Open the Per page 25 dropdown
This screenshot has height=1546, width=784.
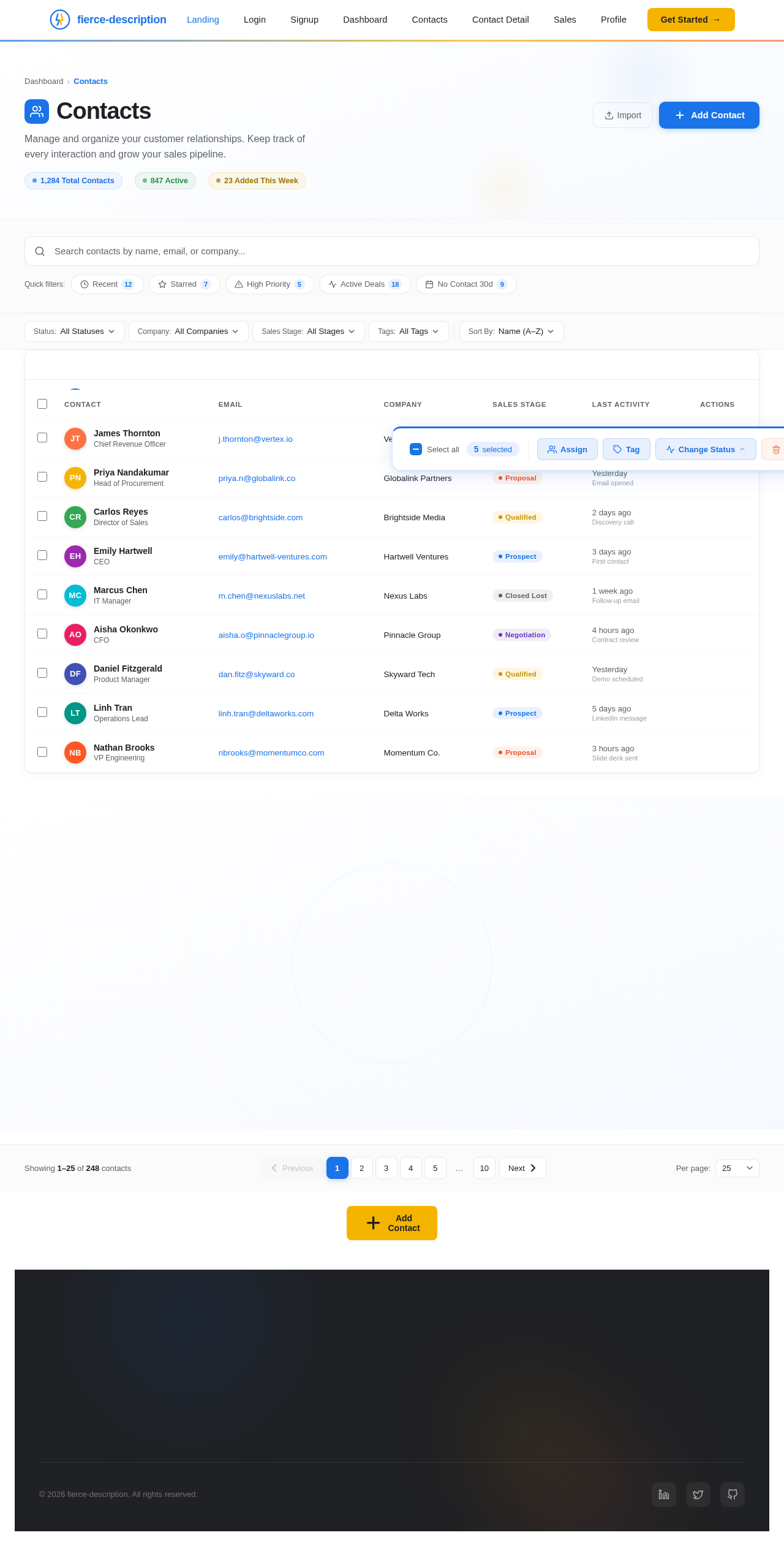click(737, 1168)
